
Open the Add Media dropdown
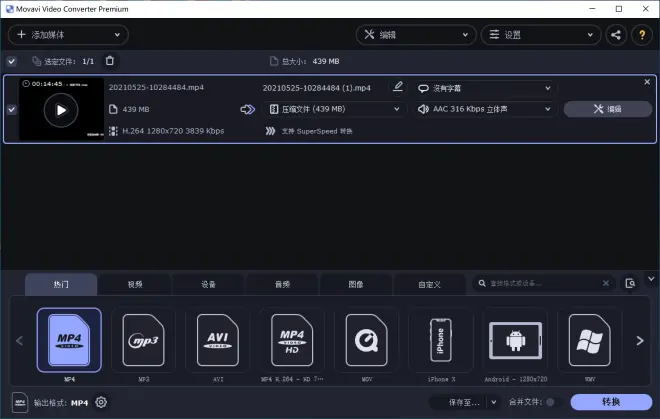tap(68, 35)
